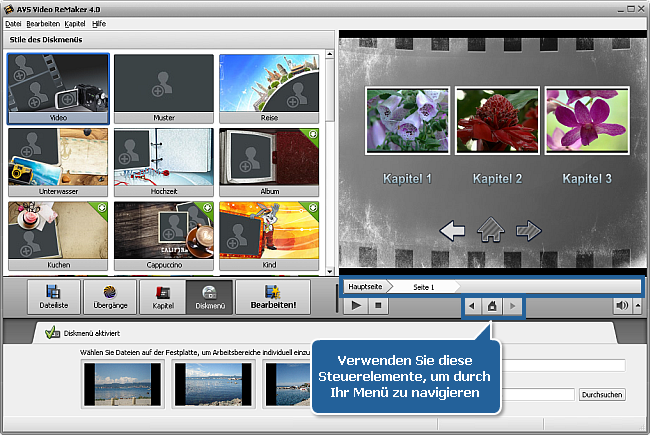Go to next menu page arrow
Viewport: 650px width, 435px height.
(x=513, y=306)
